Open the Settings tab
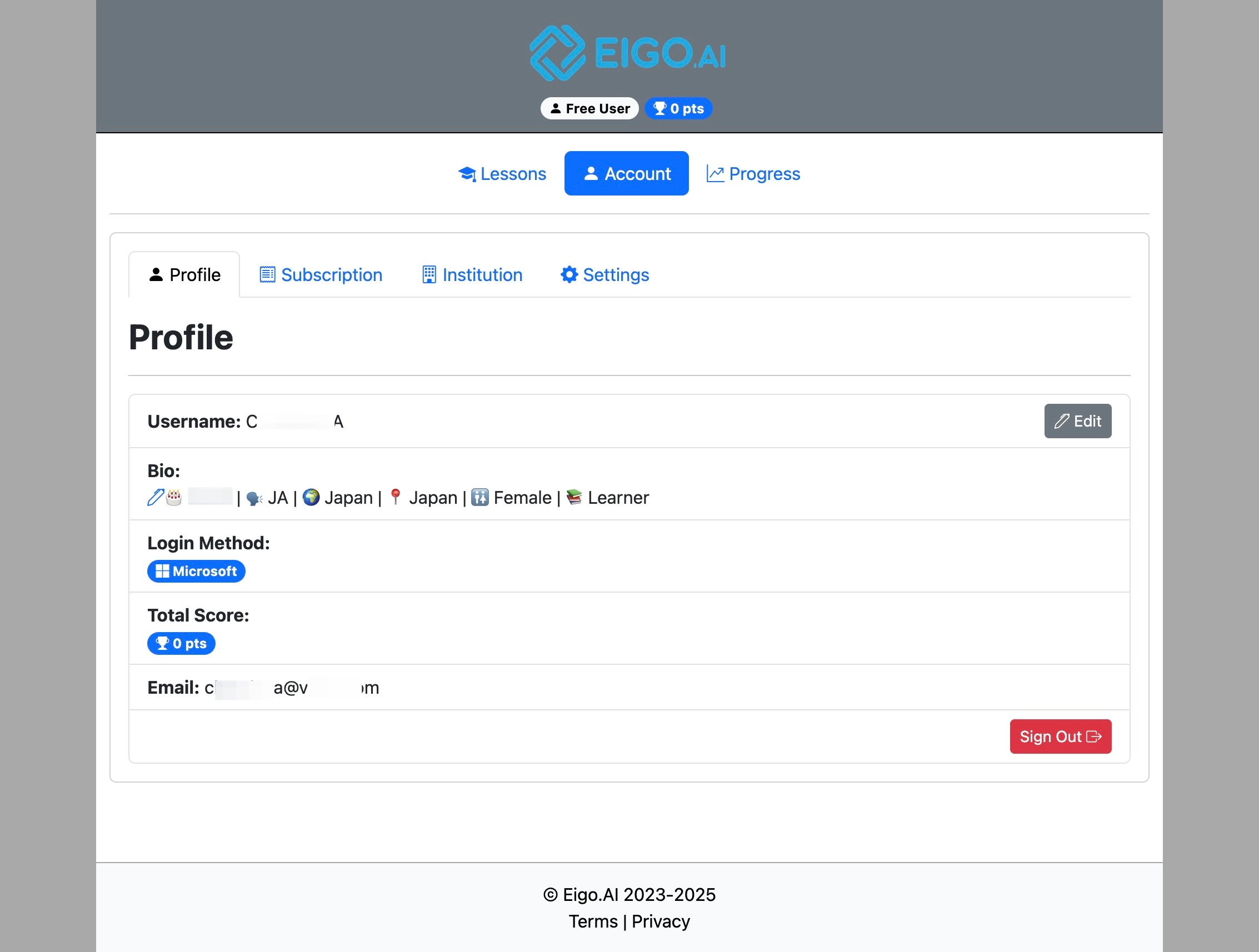 click(605, 275)
